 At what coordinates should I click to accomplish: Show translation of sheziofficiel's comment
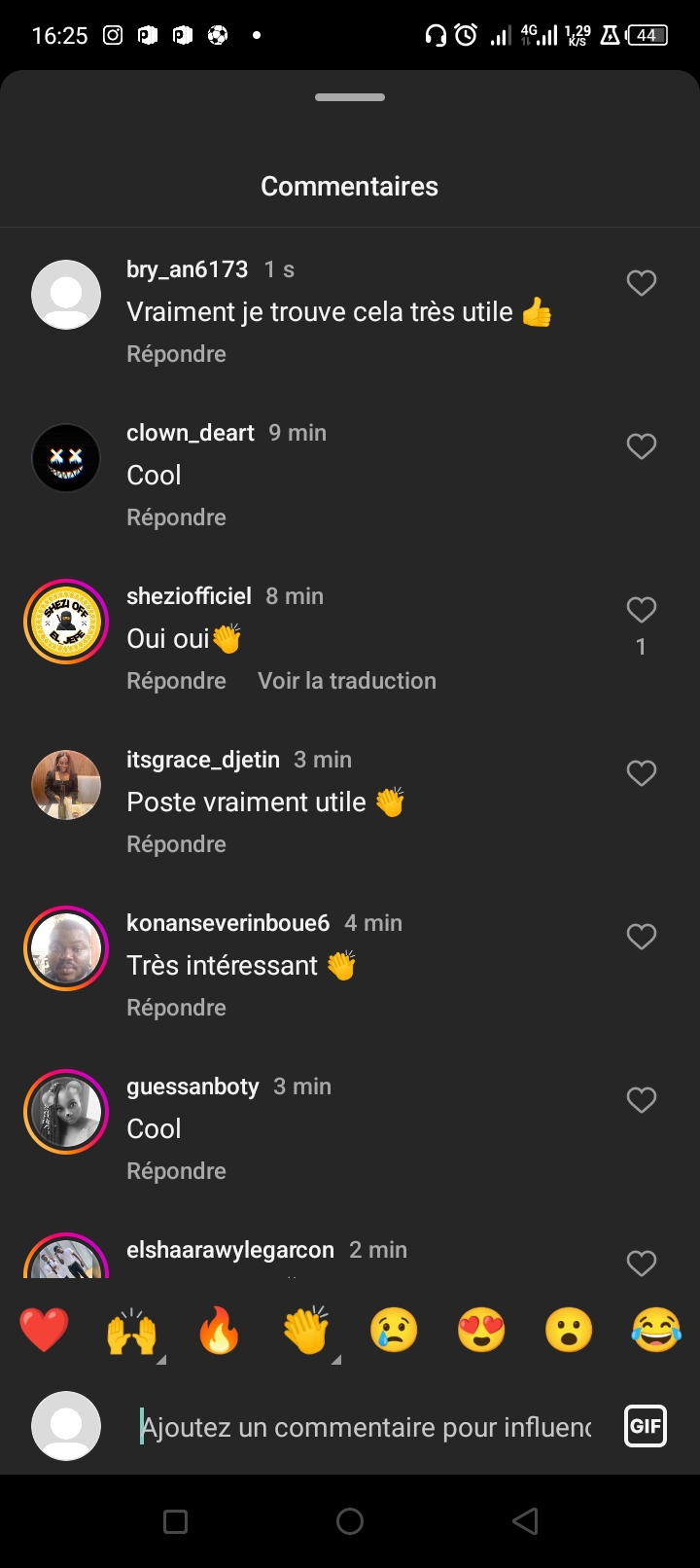click(x=347, y=681)
